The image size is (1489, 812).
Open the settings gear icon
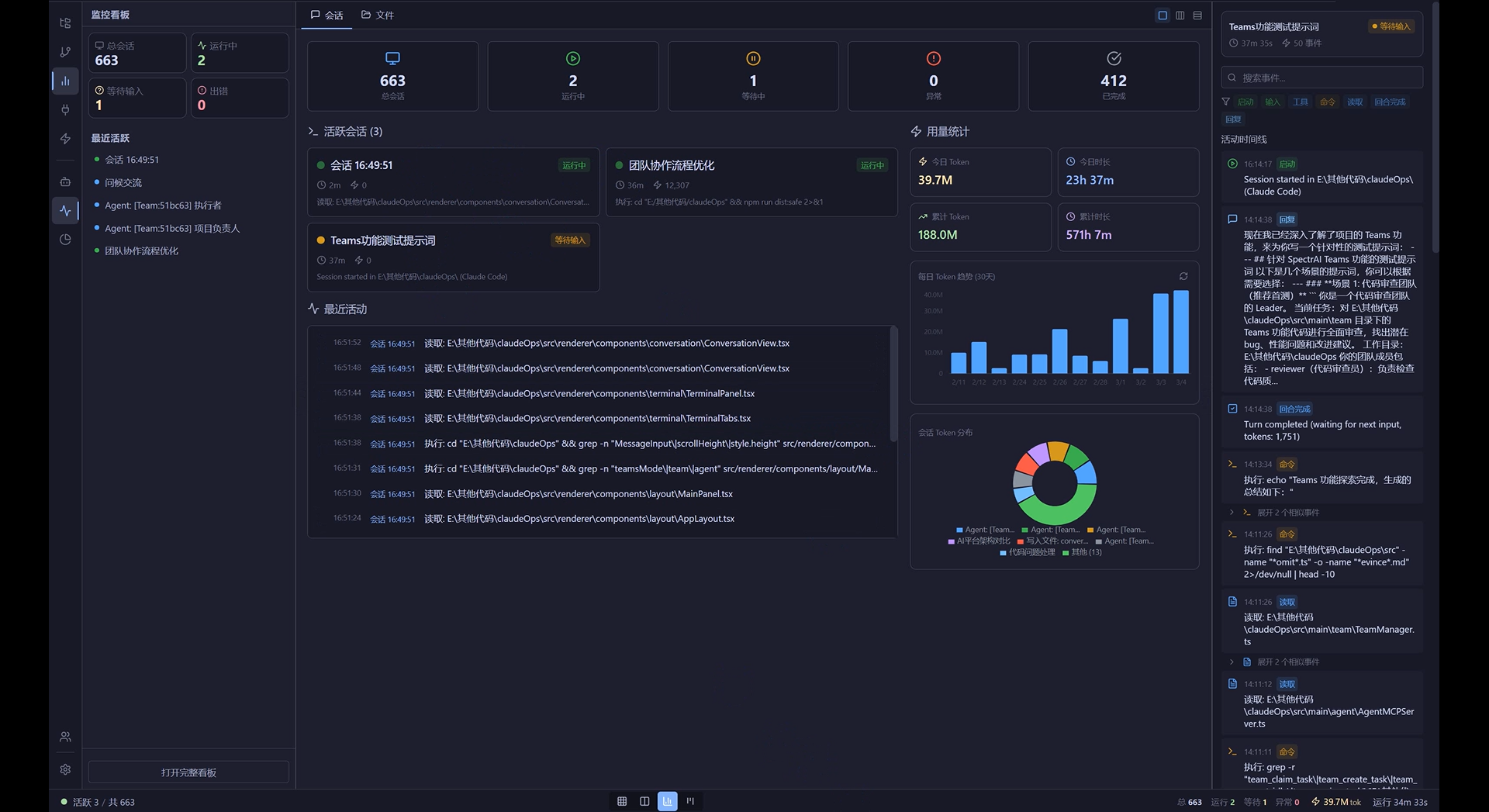point(65,769)
